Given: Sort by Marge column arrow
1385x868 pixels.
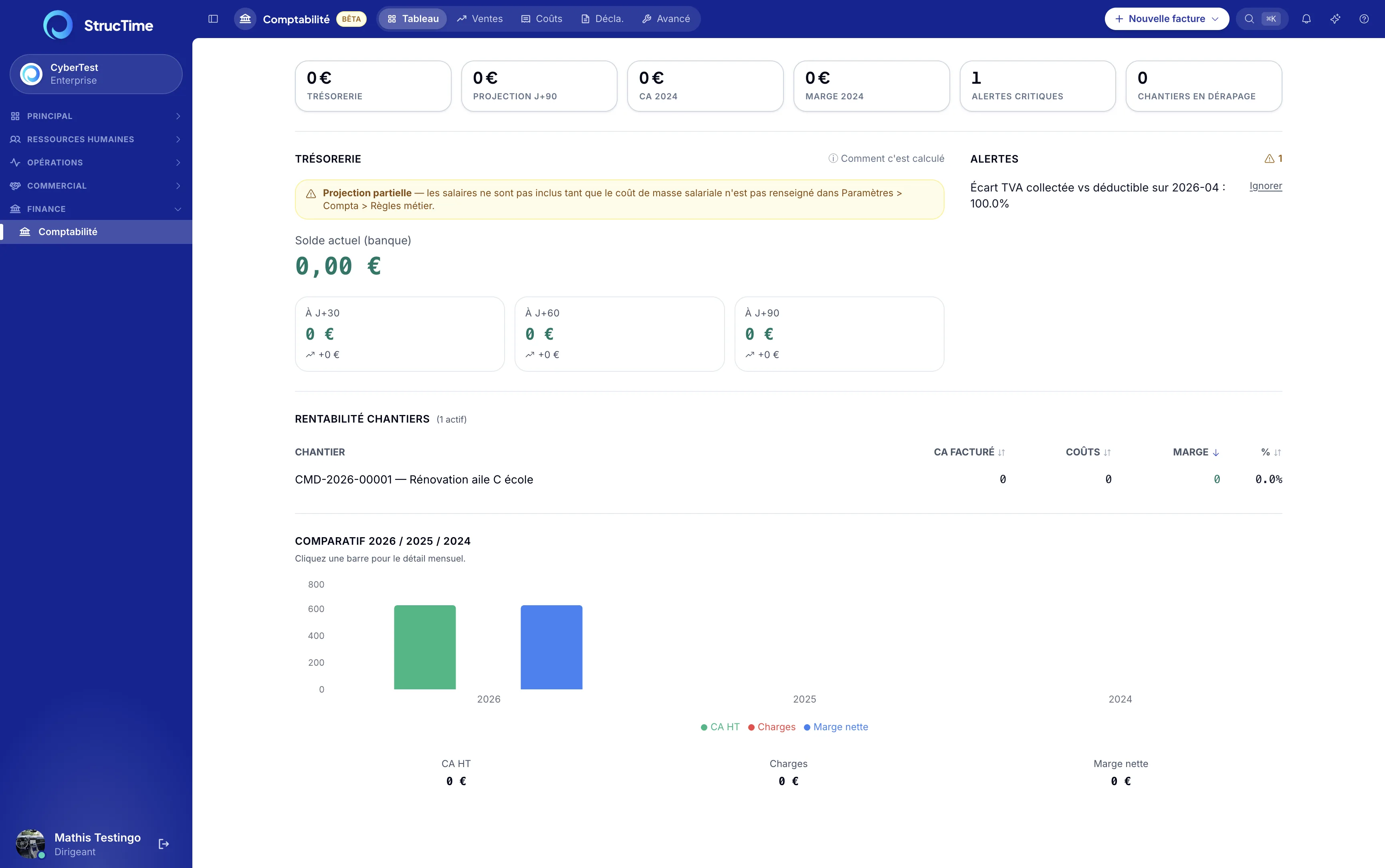Looking at the screenshot, I should pyautogui.click(x=1215, y=452).
